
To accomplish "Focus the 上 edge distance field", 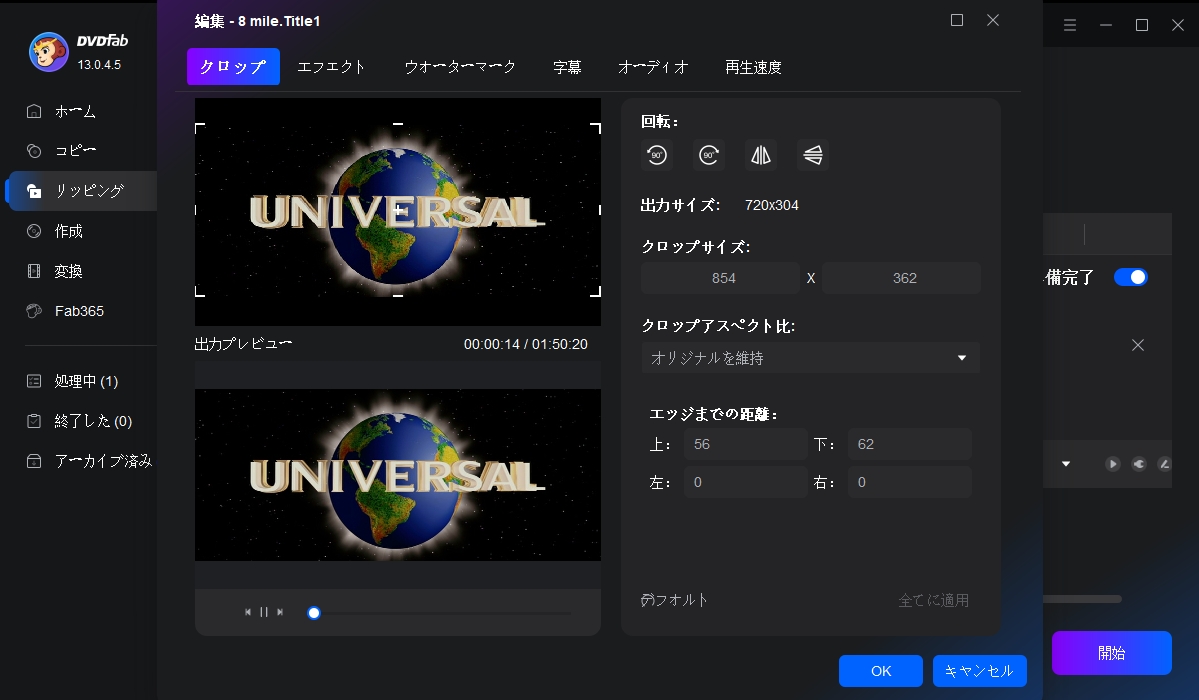I will [746, 444].
